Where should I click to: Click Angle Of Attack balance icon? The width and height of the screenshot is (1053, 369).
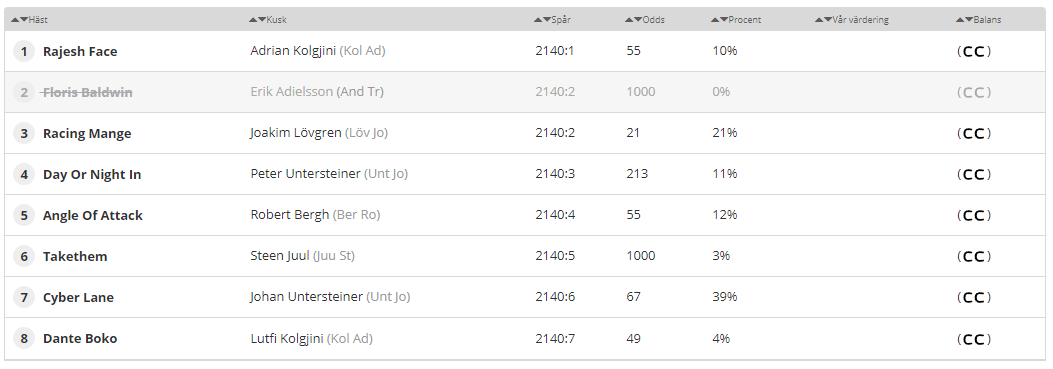(974, 216)
